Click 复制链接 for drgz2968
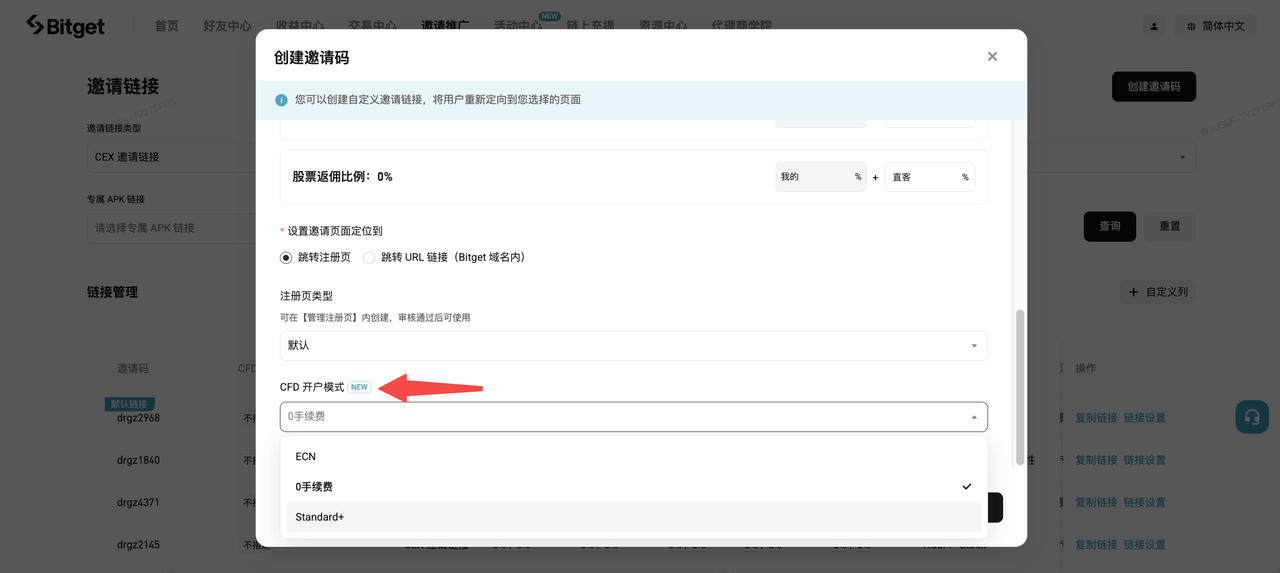 pos(1096,418)
